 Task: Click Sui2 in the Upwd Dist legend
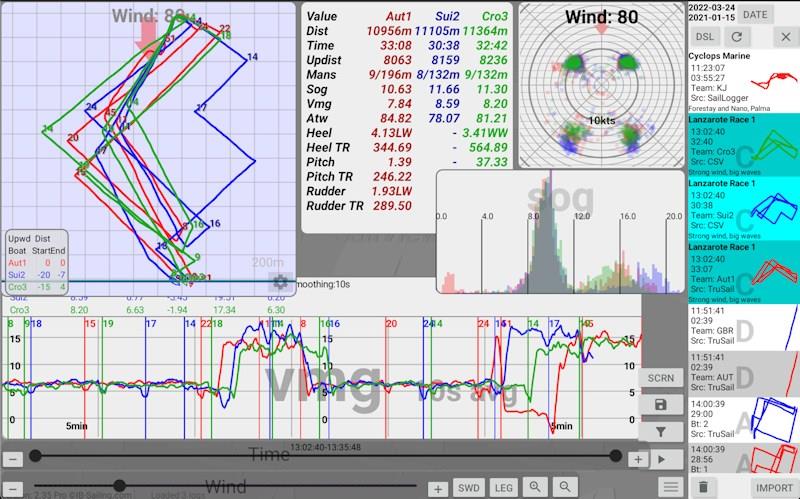pos(17,275)
